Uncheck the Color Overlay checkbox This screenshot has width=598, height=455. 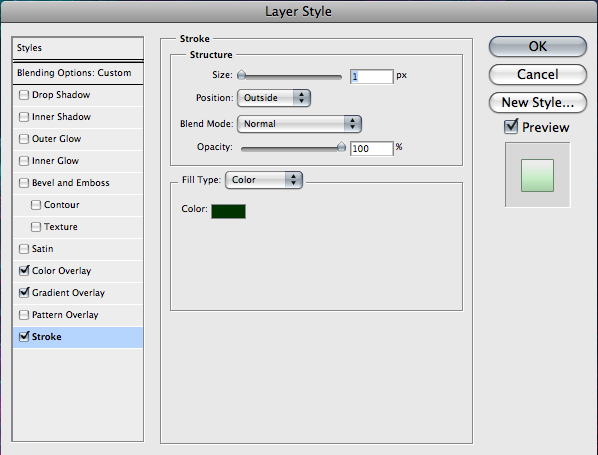pyautogui.click(x=24, y=270)
